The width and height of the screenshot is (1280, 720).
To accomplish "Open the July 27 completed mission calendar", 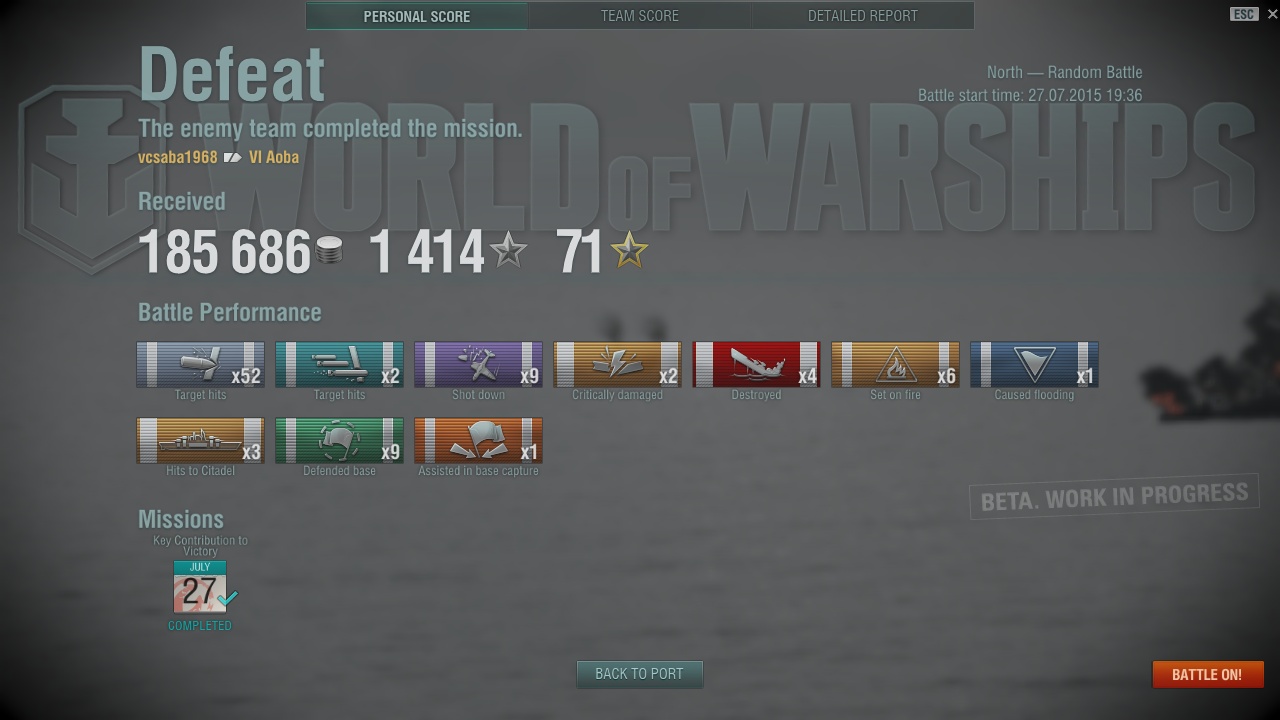I will click(200, 587).
